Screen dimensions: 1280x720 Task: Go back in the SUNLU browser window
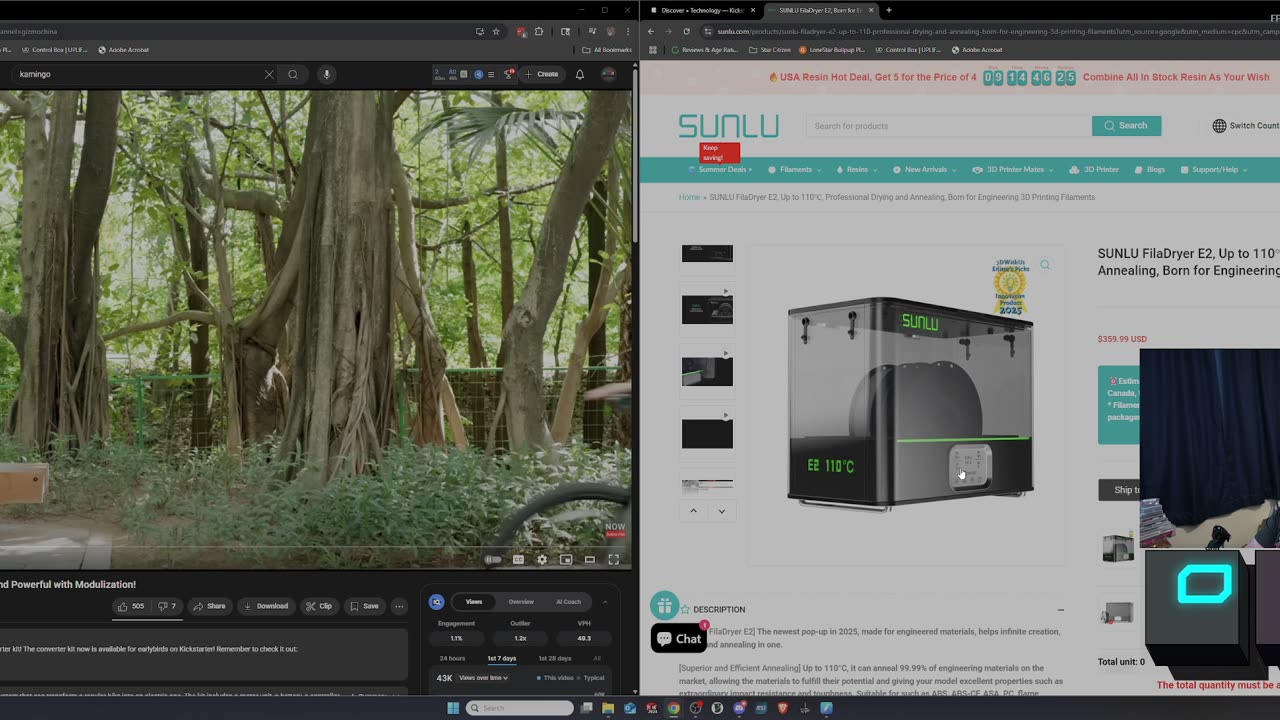click(651, 31)
